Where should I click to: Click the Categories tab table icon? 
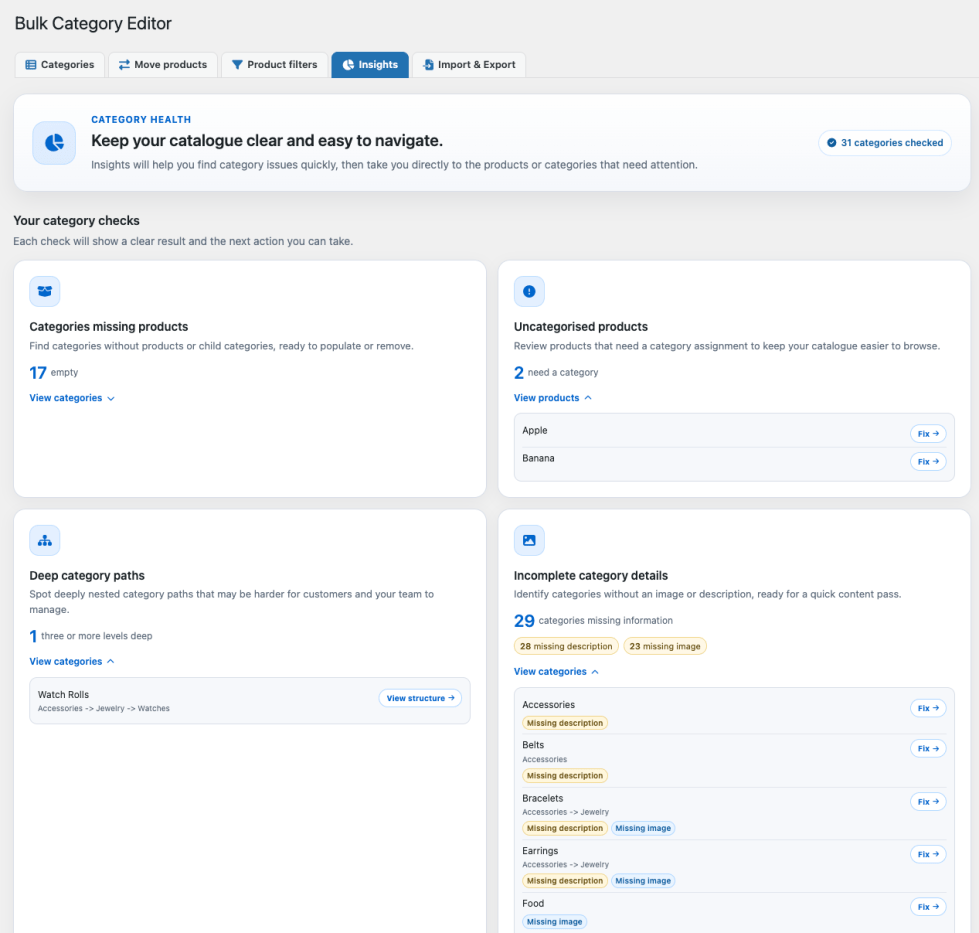31,64
